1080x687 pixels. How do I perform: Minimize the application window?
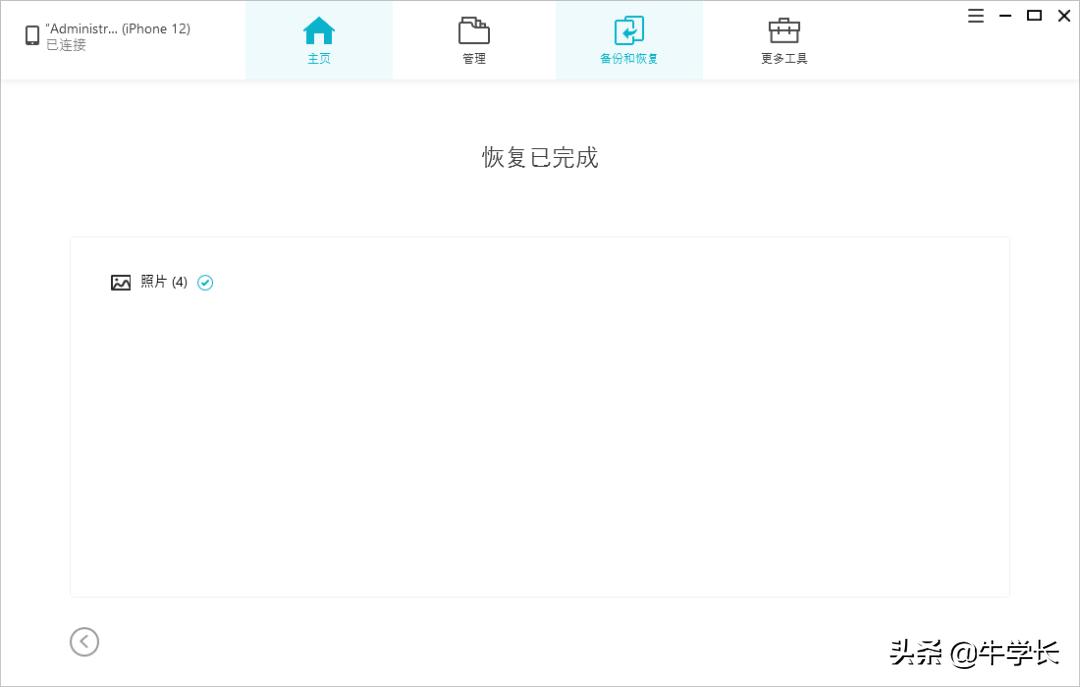[1005, 15]
